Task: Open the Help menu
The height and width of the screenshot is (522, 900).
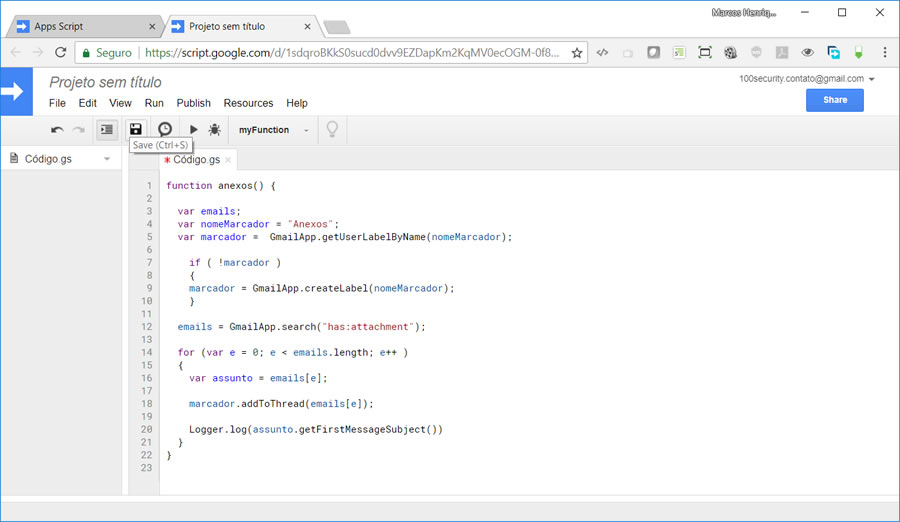Action: pyautogui.click(x=297, y=103)
